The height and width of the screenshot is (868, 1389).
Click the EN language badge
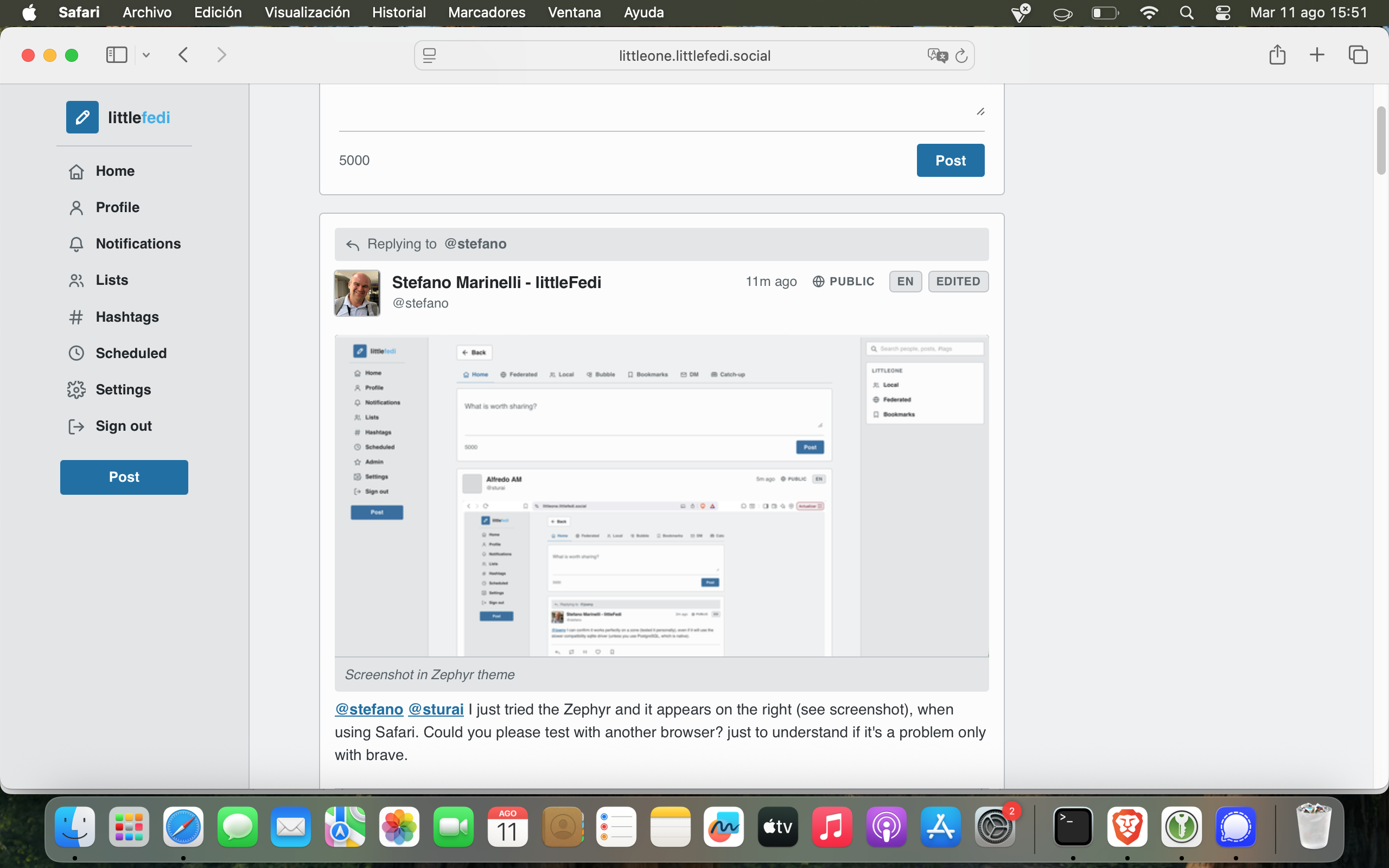tap(905, 282)
